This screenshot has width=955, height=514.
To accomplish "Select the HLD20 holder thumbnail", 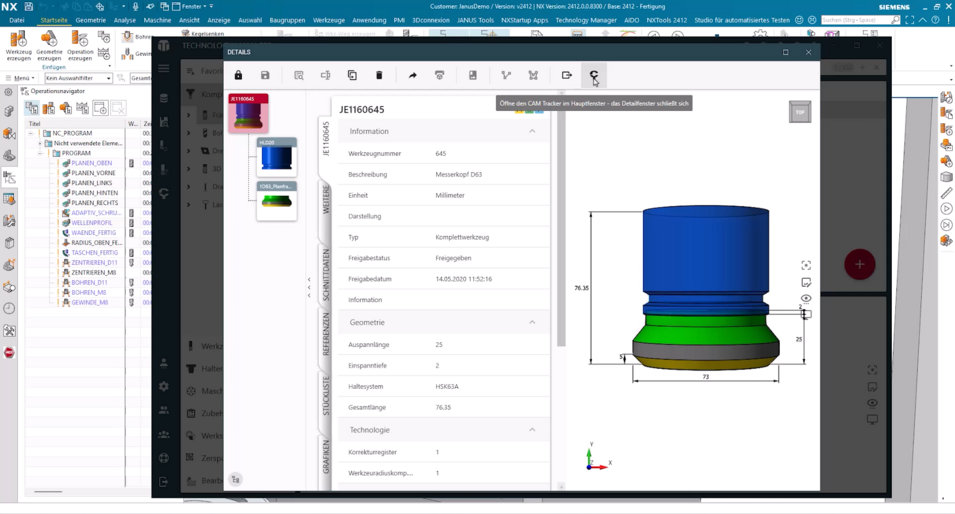I will click(x=277, y=157).
